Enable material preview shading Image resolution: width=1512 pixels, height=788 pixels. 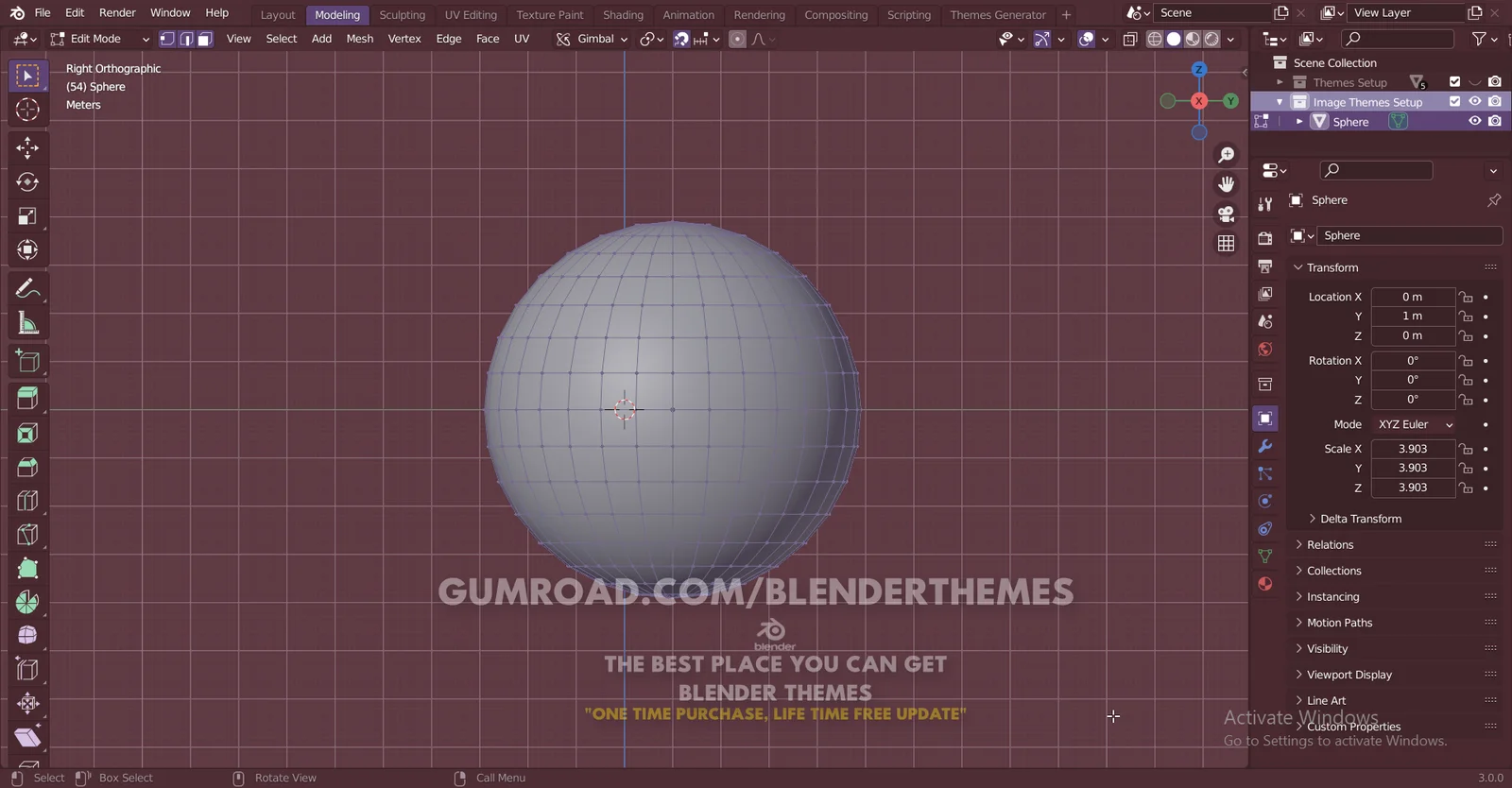[1193, 39]
